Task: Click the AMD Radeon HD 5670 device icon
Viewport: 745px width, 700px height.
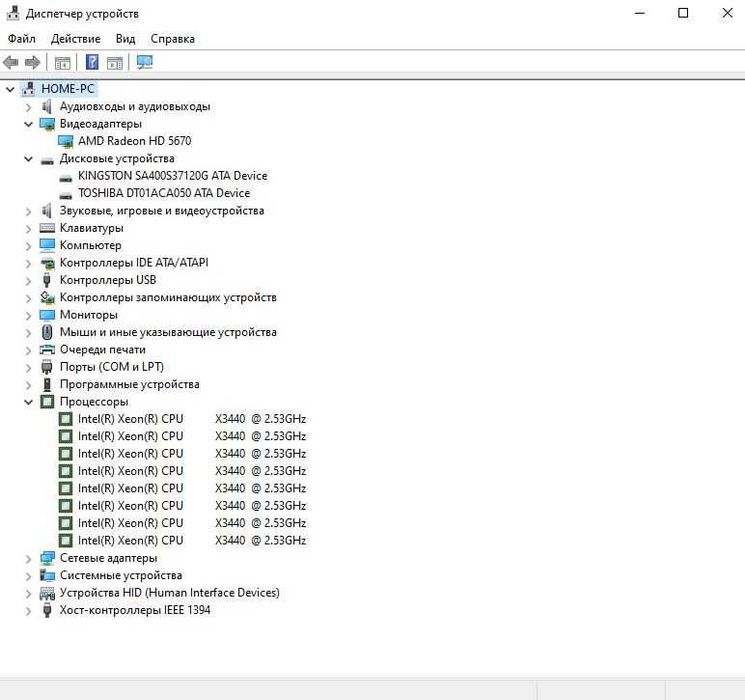Action: pos(65,141)
